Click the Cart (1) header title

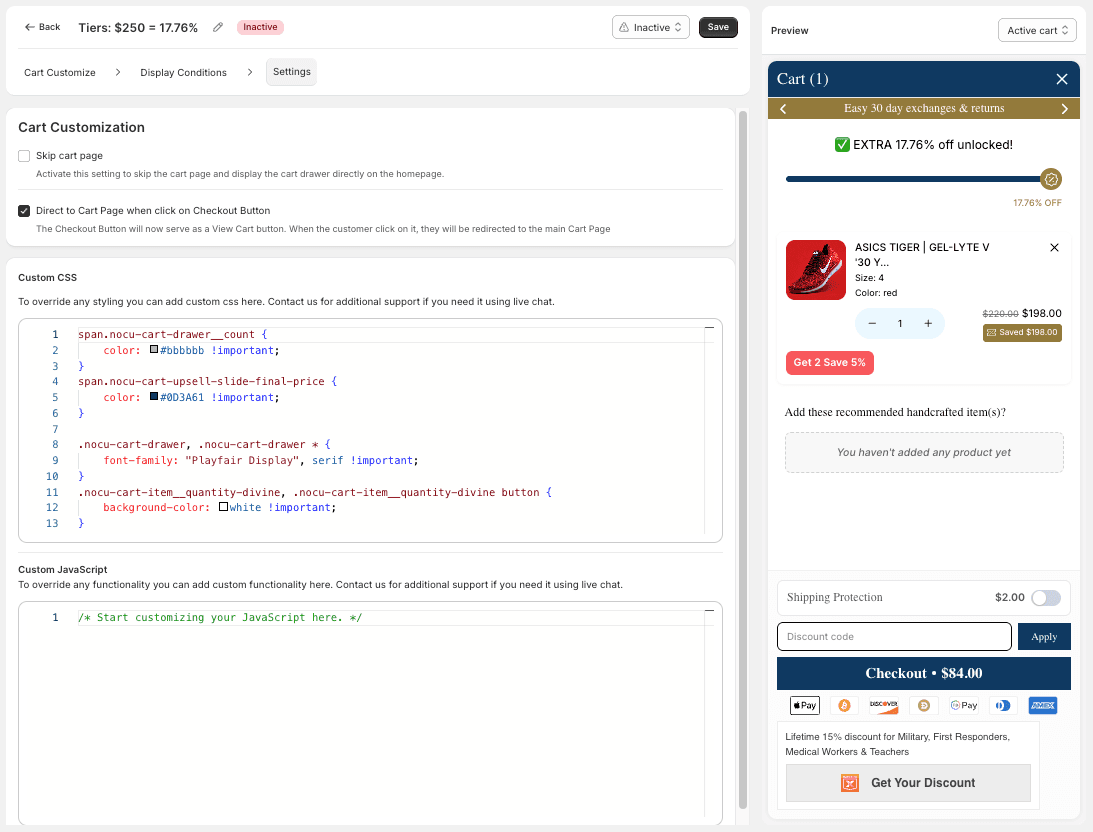(x=802, y=79)
